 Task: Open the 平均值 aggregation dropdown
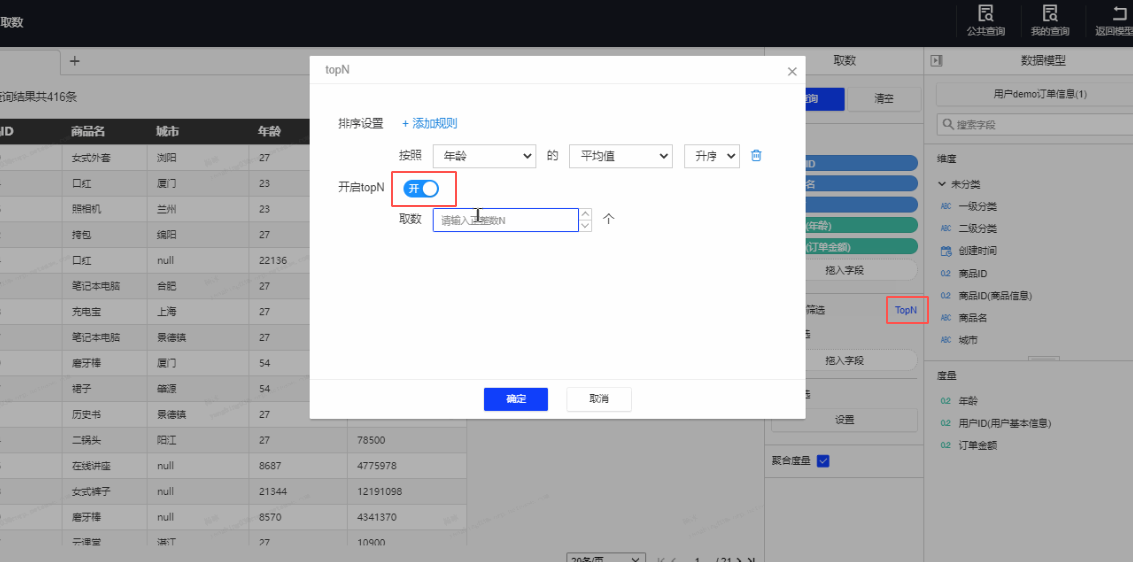620,156
